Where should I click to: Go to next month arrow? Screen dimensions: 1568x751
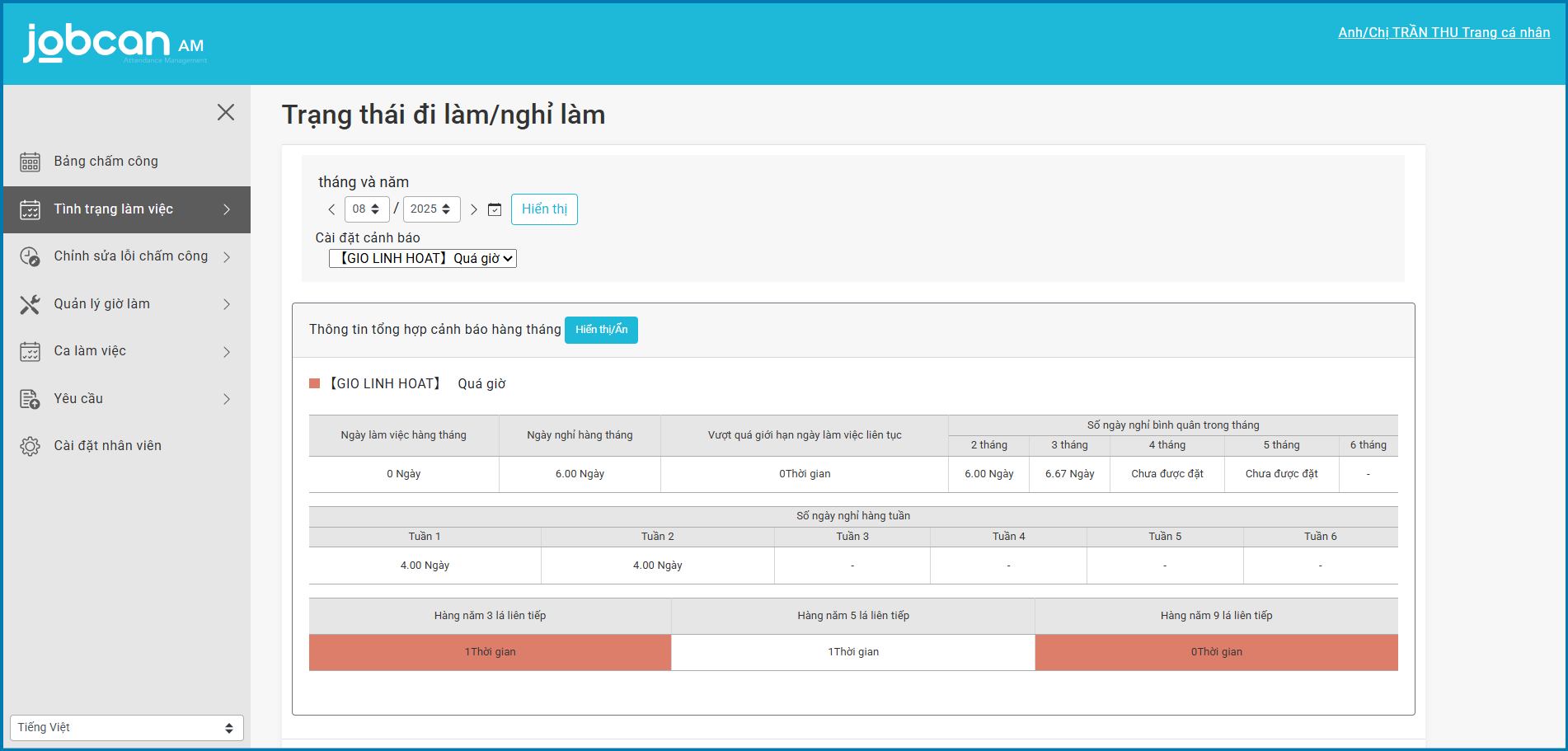[x=474, y=209]
